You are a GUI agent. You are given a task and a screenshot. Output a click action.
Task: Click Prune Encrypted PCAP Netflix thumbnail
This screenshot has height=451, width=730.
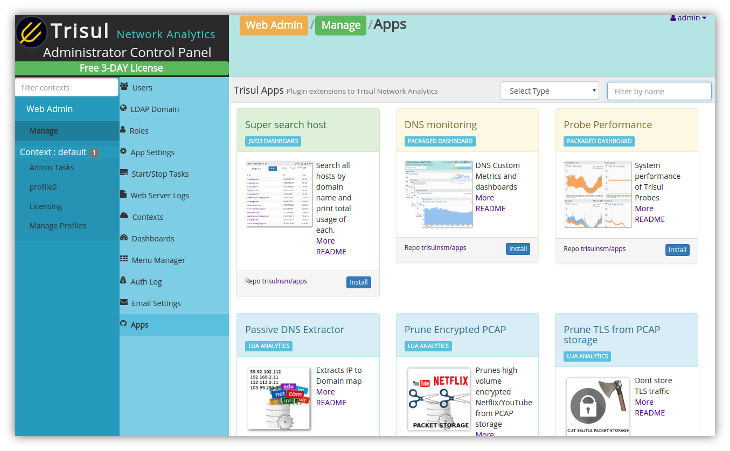[439, 399]
